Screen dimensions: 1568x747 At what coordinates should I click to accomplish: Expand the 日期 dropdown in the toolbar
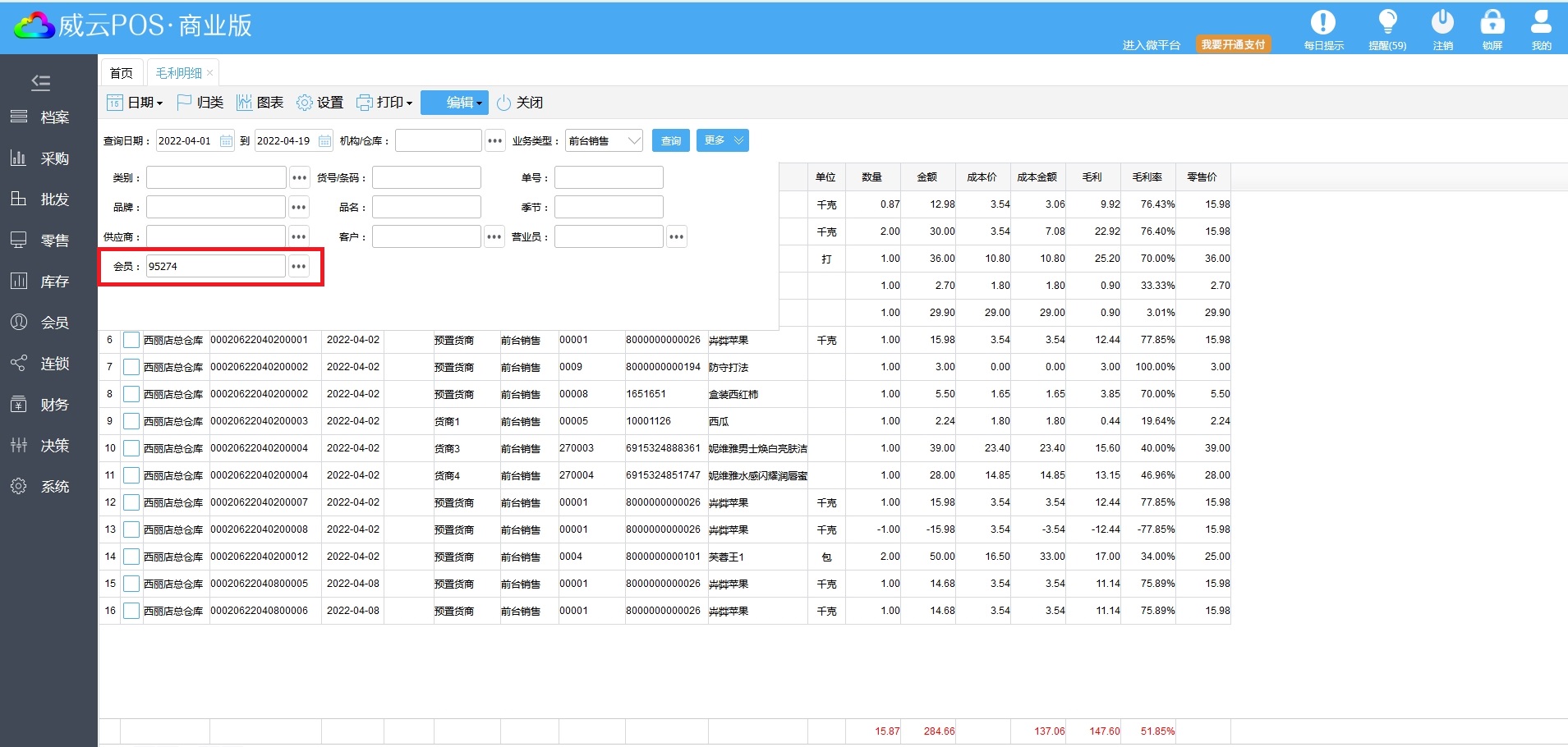pos(136,103)
